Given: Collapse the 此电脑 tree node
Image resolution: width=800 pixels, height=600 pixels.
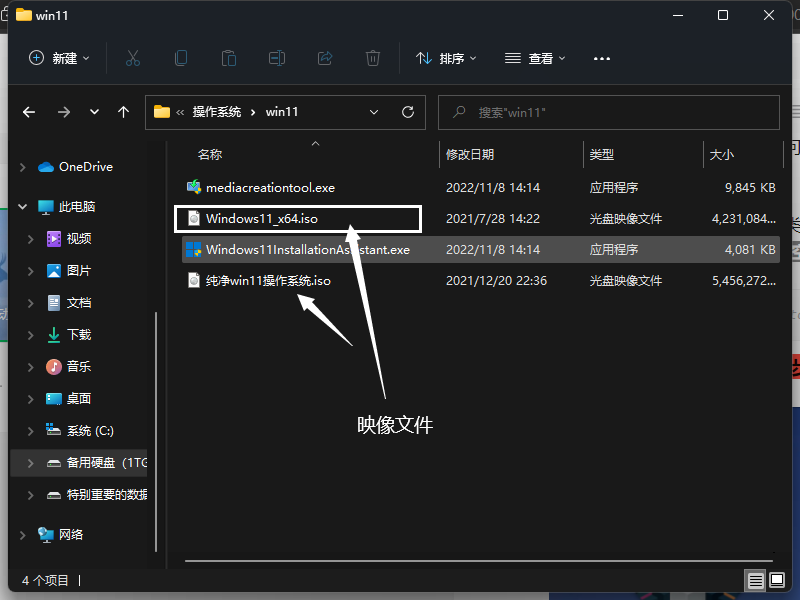Looking at the screenshot, I should (x=22, y=207).
